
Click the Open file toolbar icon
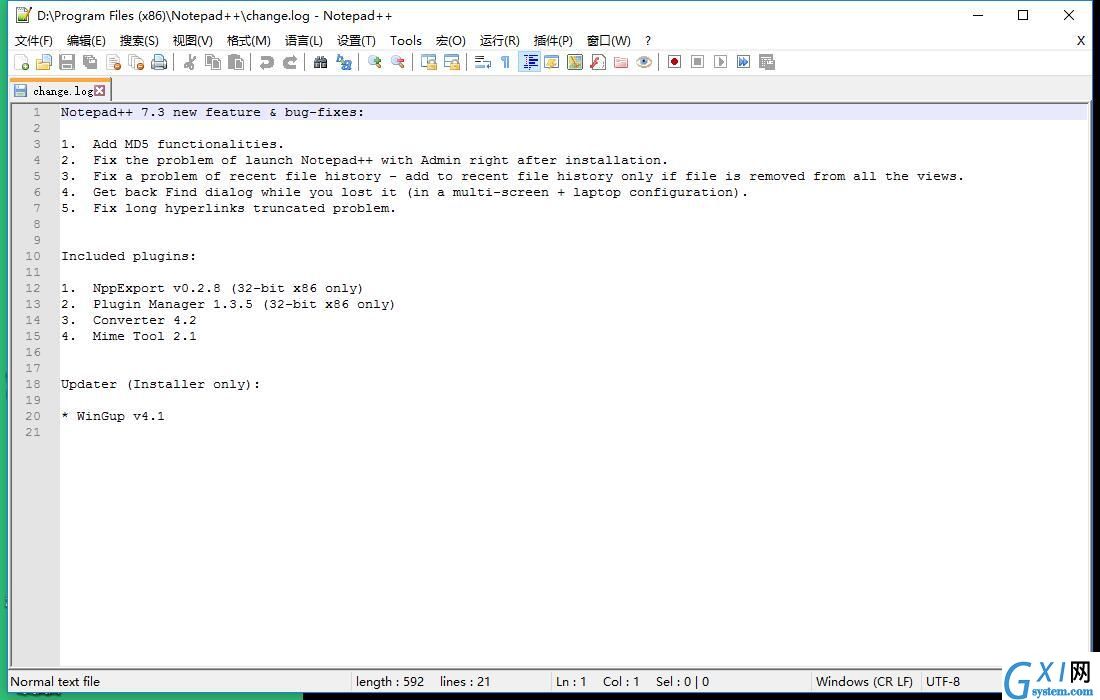point(43,62)
